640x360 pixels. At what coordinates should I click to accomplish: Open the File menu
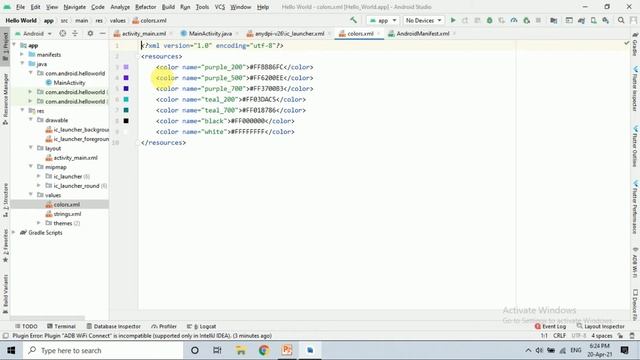[20, 7]
